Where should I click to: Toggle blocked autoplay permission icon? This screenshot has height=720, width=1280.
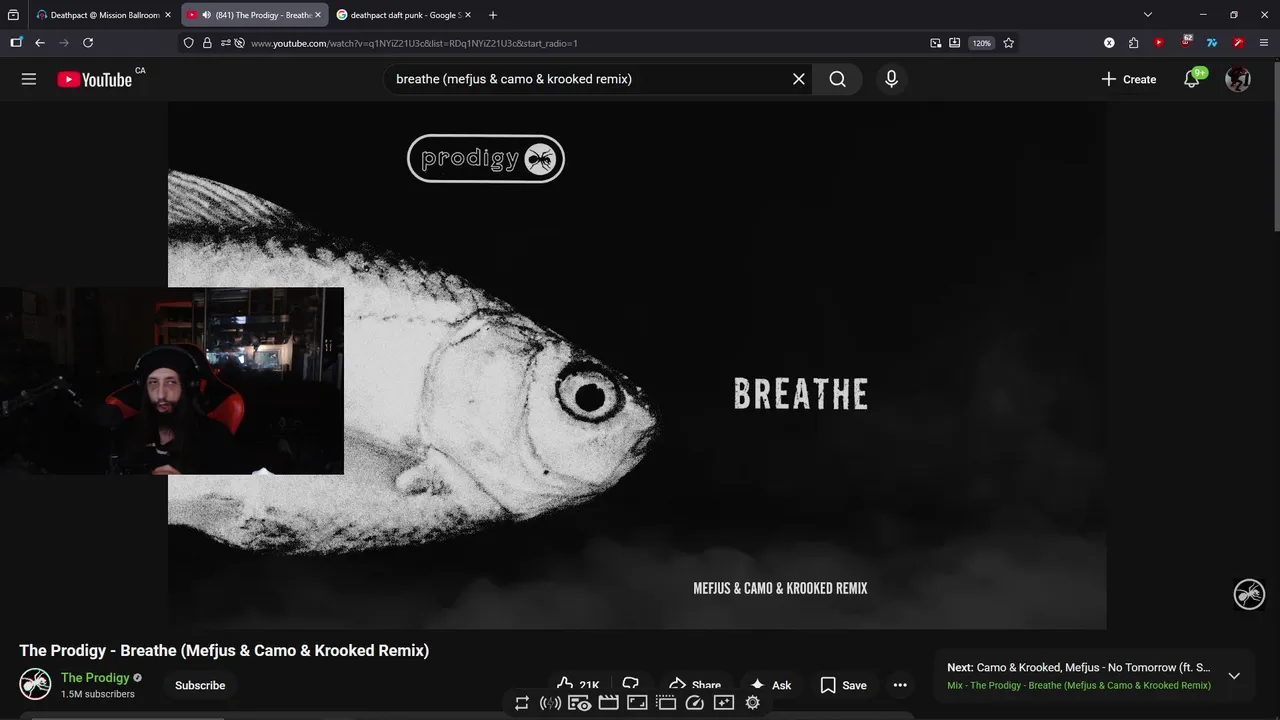(240, 43)
